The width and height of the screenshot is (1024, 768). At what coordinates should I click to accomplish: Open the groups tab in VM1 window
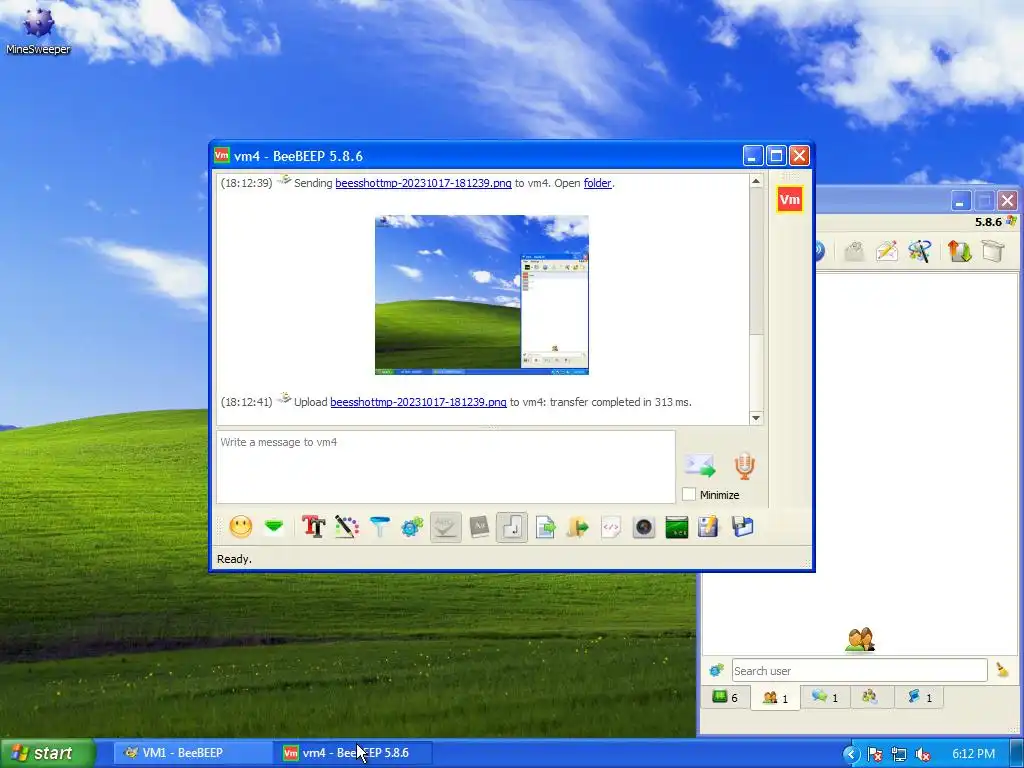870,697
